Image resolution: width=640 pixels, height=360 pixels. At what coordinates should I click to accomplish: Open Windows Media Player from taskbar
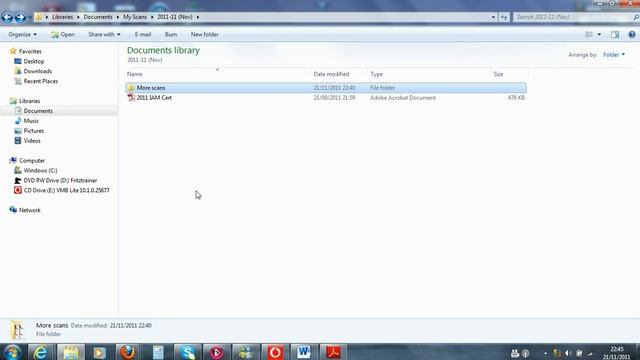(99, 352)
